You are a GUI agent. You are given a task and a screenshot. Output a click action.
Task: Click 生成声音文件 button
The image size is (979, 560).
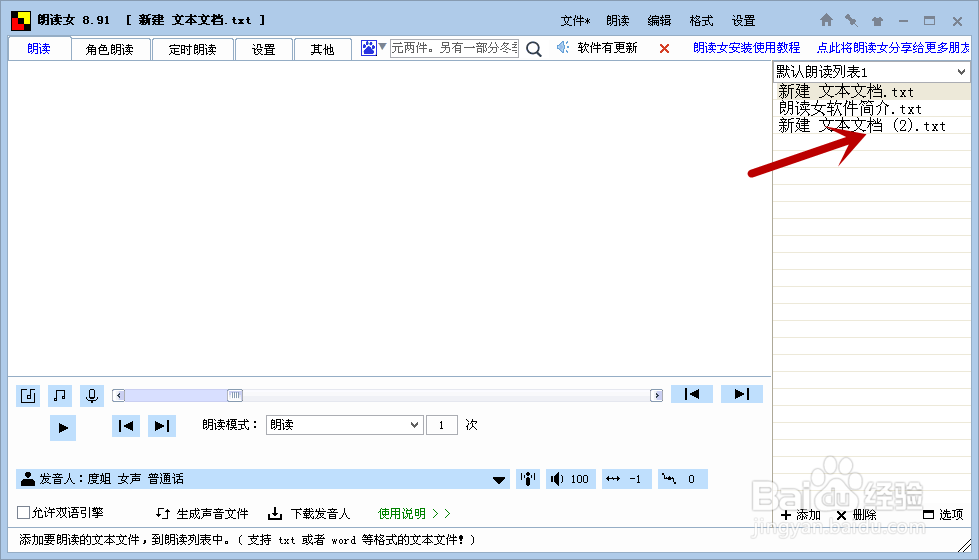click(x=202, y=513)
